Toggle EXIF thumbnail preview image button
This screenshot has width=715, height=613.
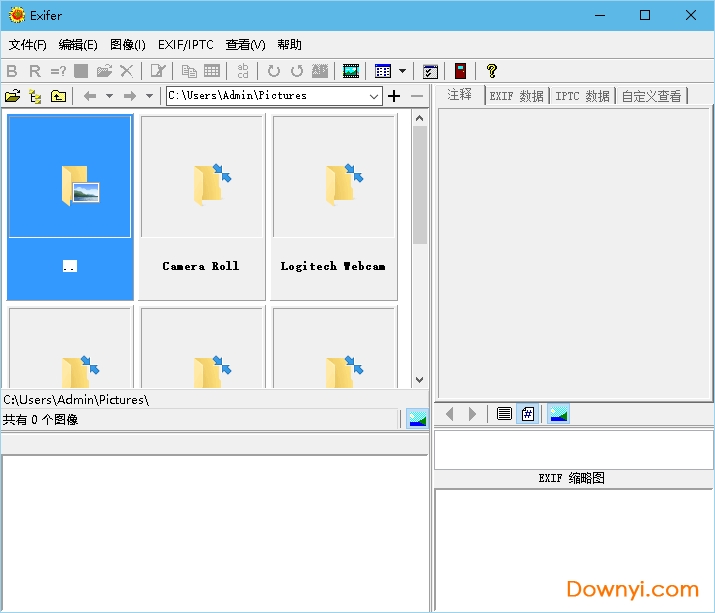point(558,414)
